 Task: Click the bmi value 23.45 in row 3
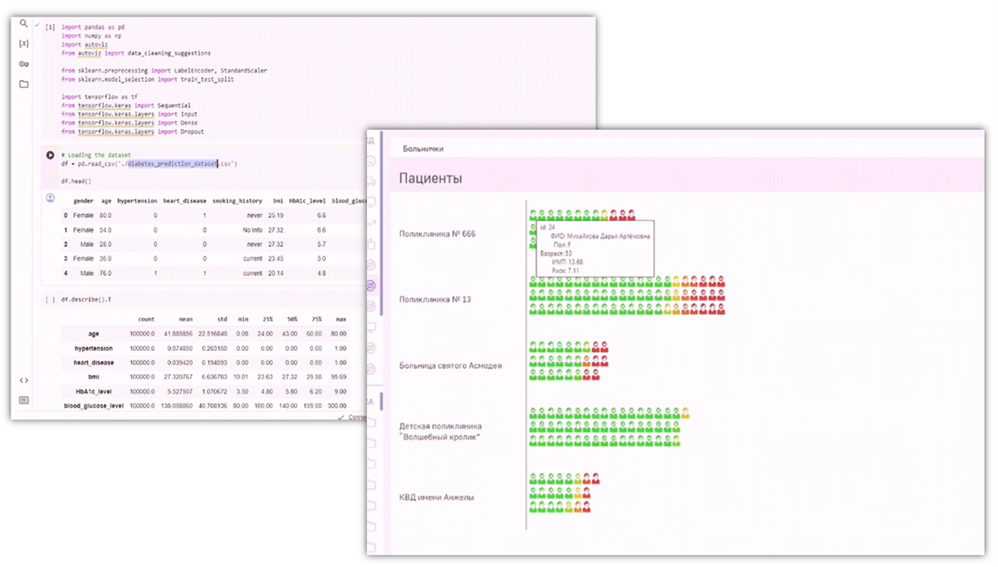(276, 259)
